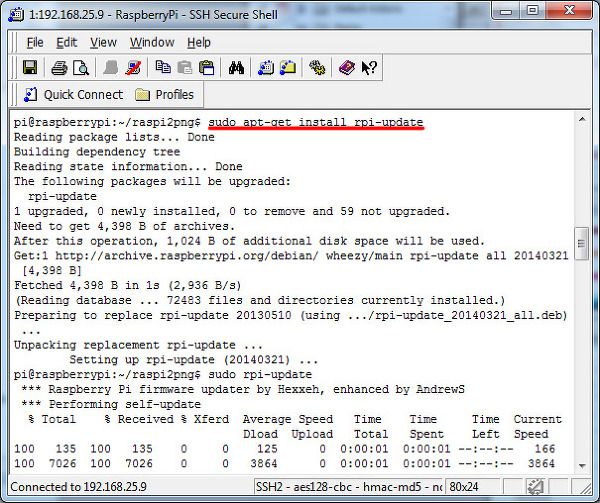Click the Current Speed value '3864'
The height and width of the screenshot is (503, 600).
(541, 464)
